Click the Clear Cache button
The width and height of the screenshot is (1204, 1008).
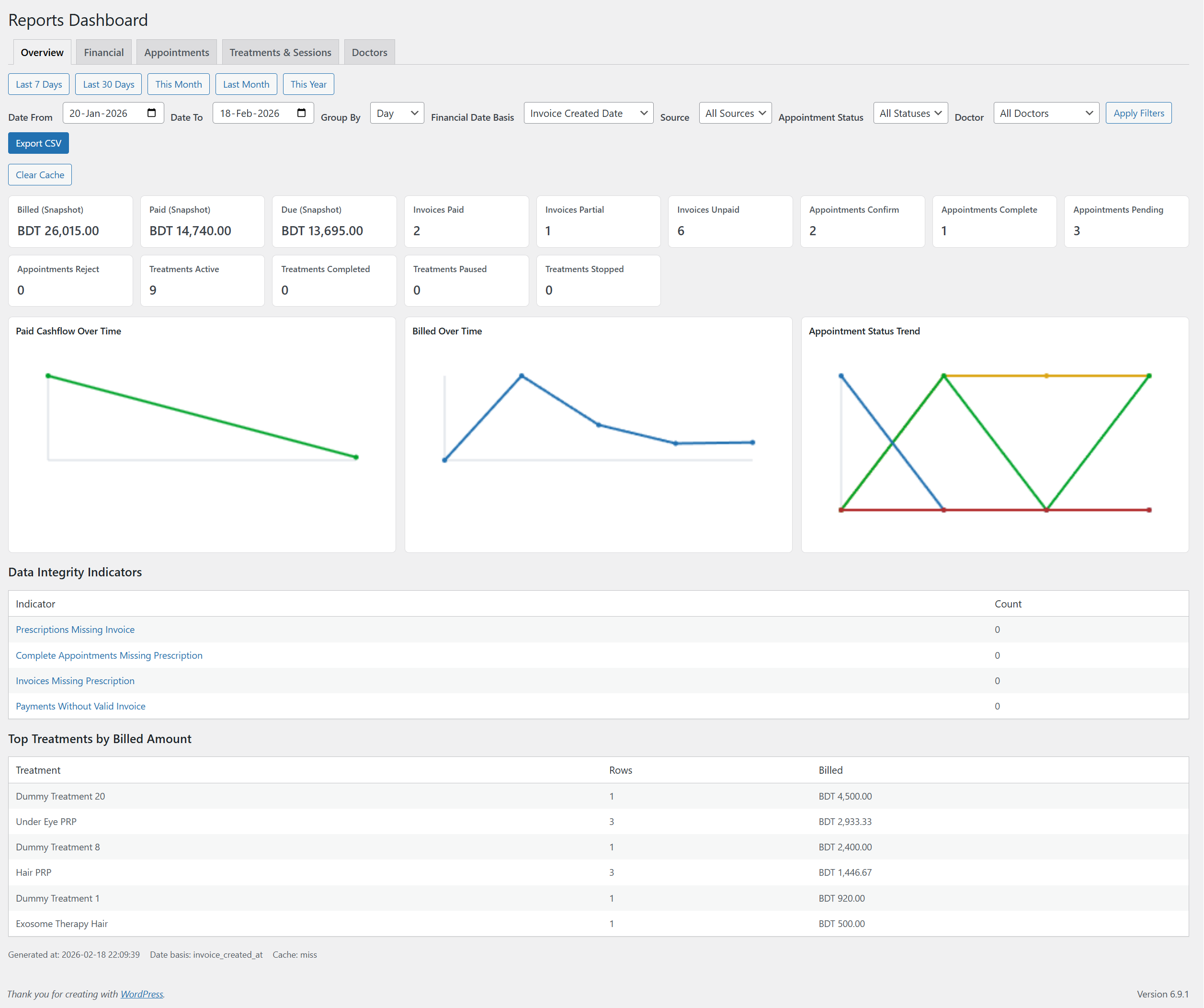pyautogui.click(x=40, y=175)
